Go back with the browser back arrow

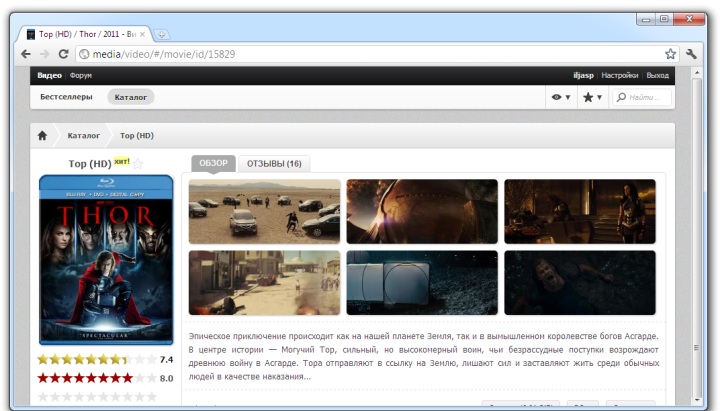[x=26, y=54]
